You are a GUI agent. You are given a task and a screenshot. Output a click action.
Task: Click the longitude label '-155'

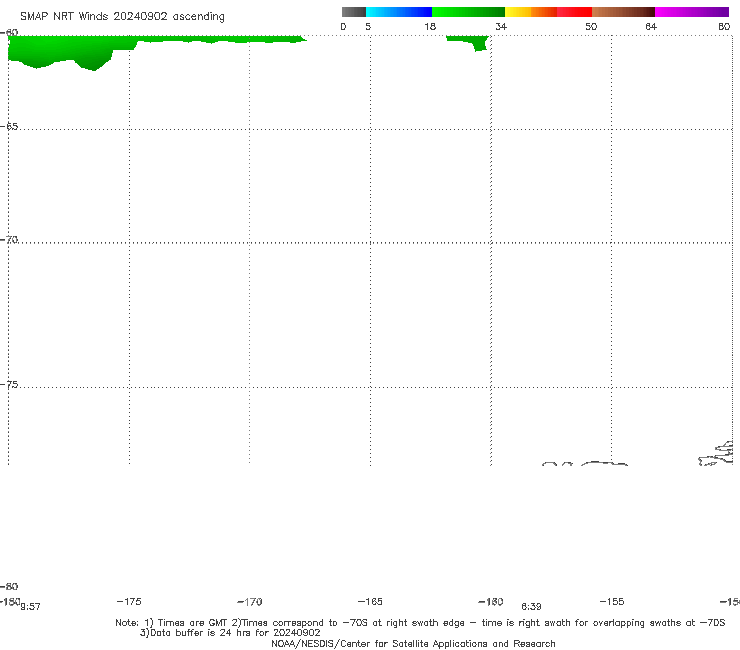[x=612, y=601]
